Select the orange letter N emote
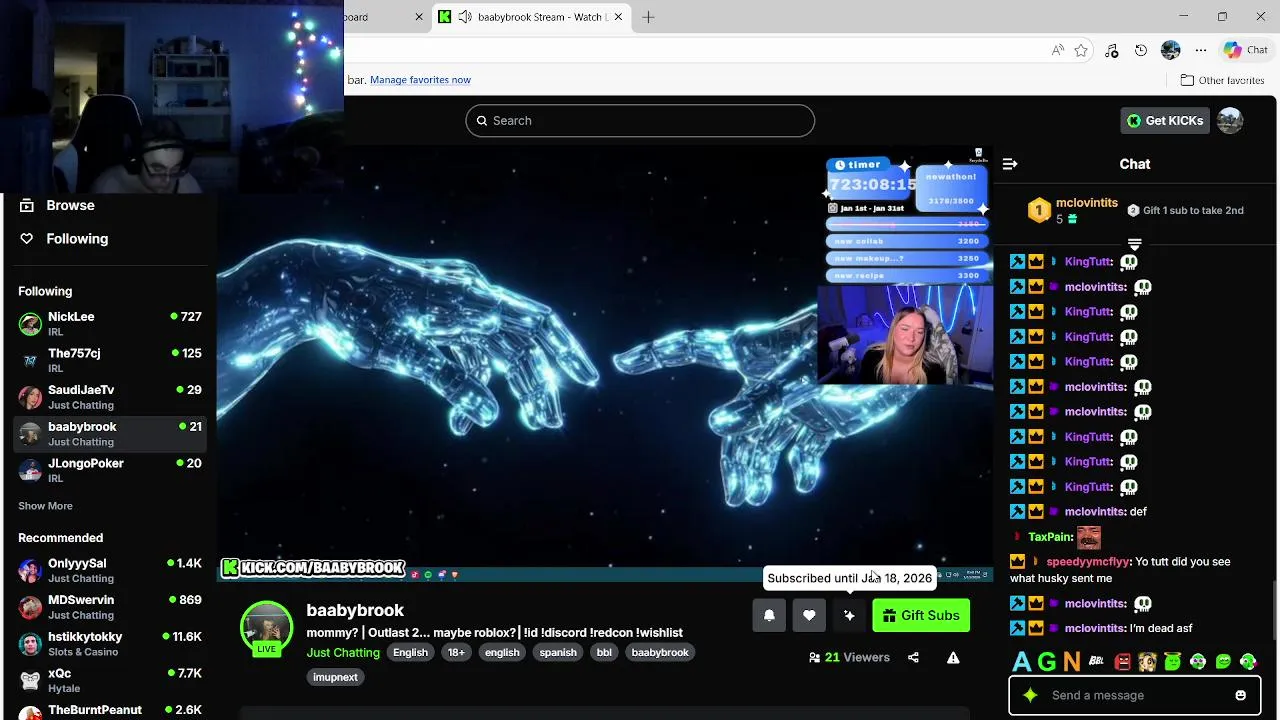Viewport: 1280px width, 720px height. tap(1071, 661)
